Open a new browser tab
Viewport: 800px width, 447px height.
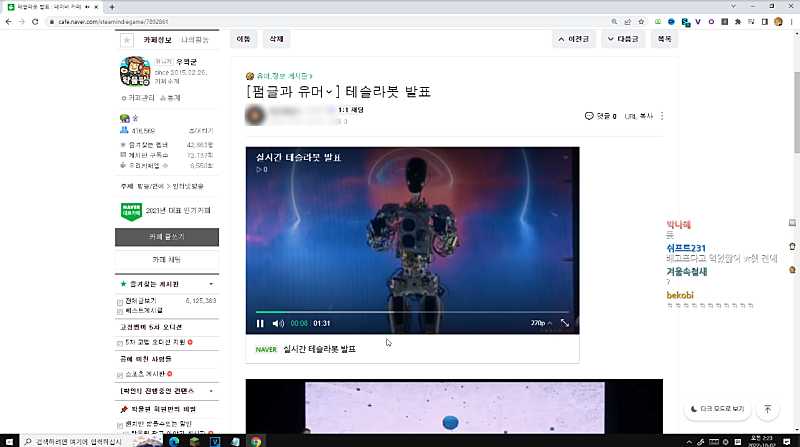click(112, 7)
